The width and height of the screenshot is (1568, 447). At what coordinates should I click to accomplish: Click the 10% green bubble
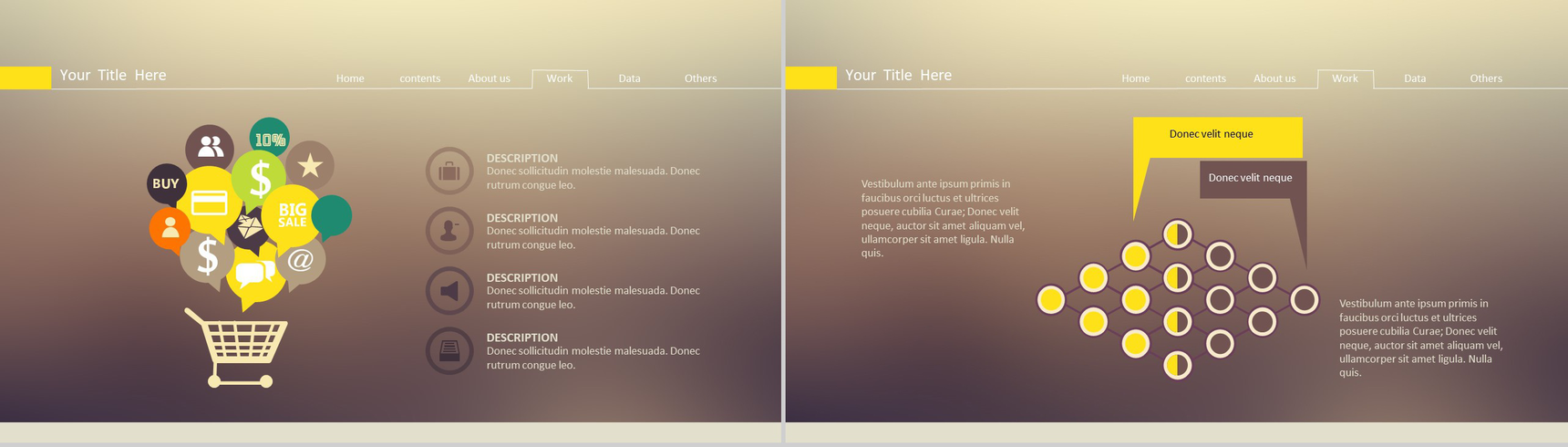click(x=270, y=137)
